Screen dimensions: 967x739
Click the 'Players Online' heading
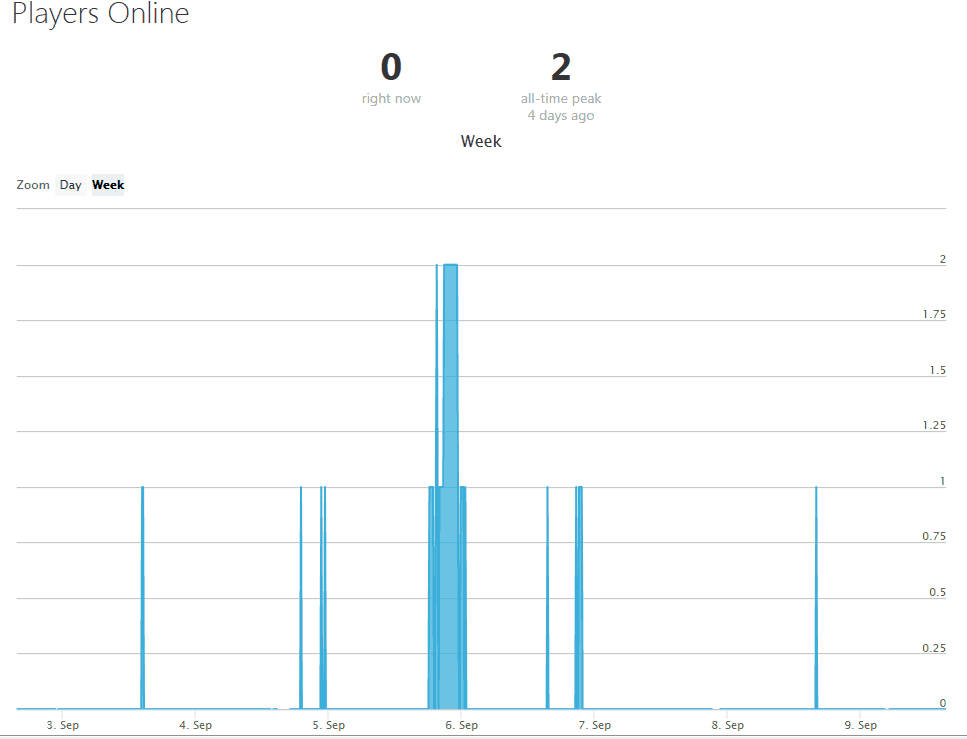(100, 15)
